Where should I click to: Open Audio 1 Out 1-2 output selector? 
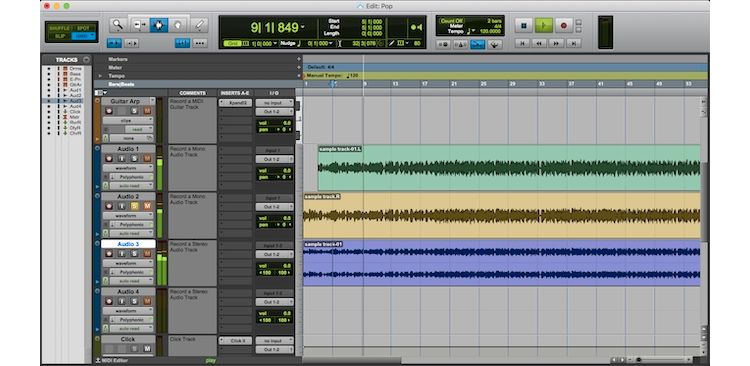pyautogui.click(x=275, y=159)
